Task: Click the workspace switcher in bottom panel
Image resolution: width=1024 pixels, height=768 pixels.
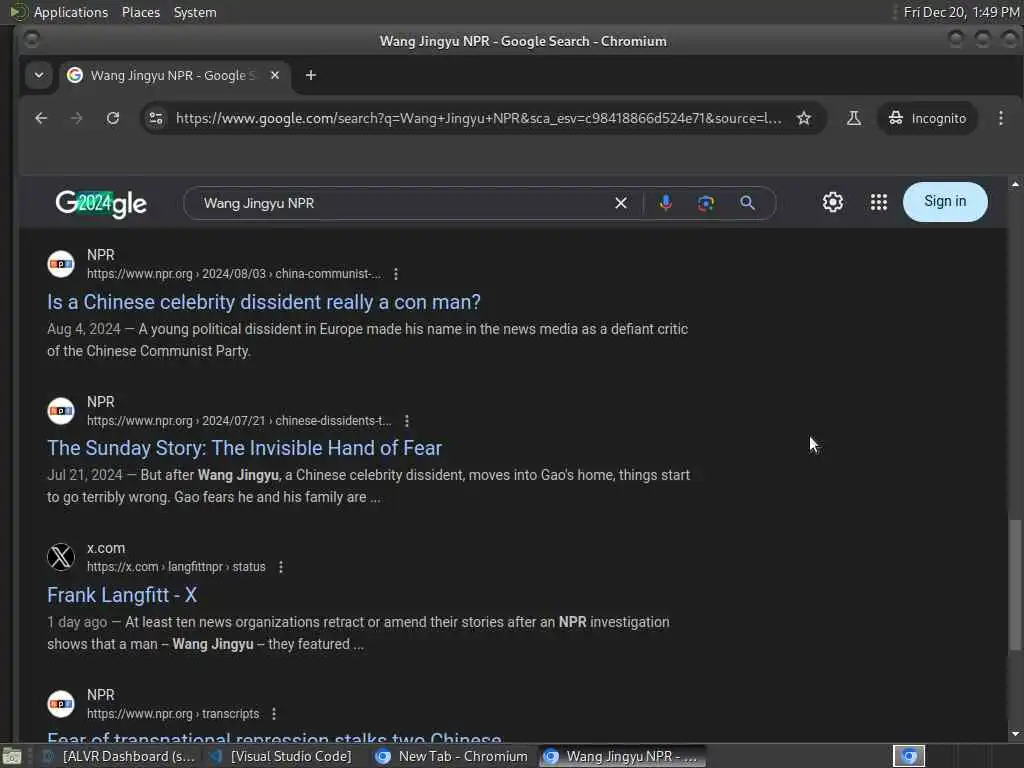Action: [x=909, y=756]
